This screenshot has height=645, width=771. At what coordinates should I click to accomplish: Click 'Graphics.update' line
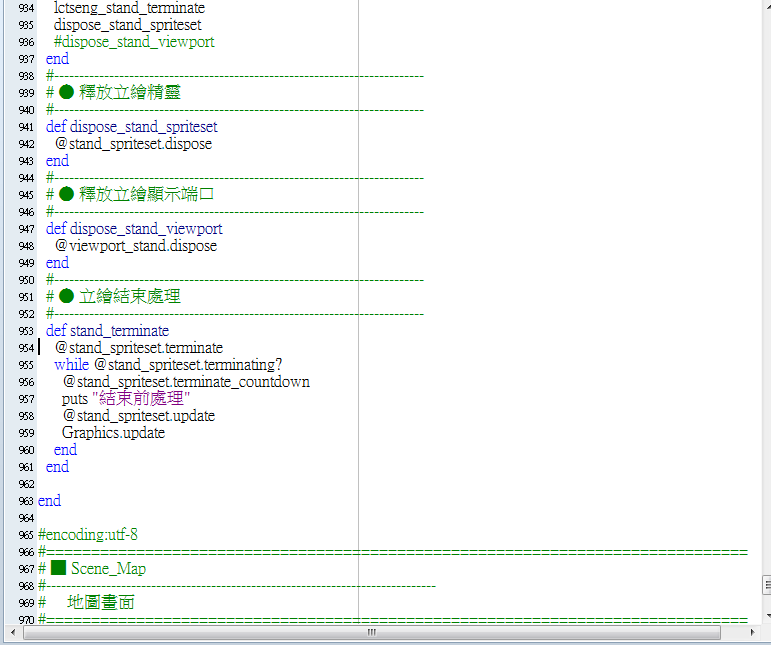tap(113, 433)
